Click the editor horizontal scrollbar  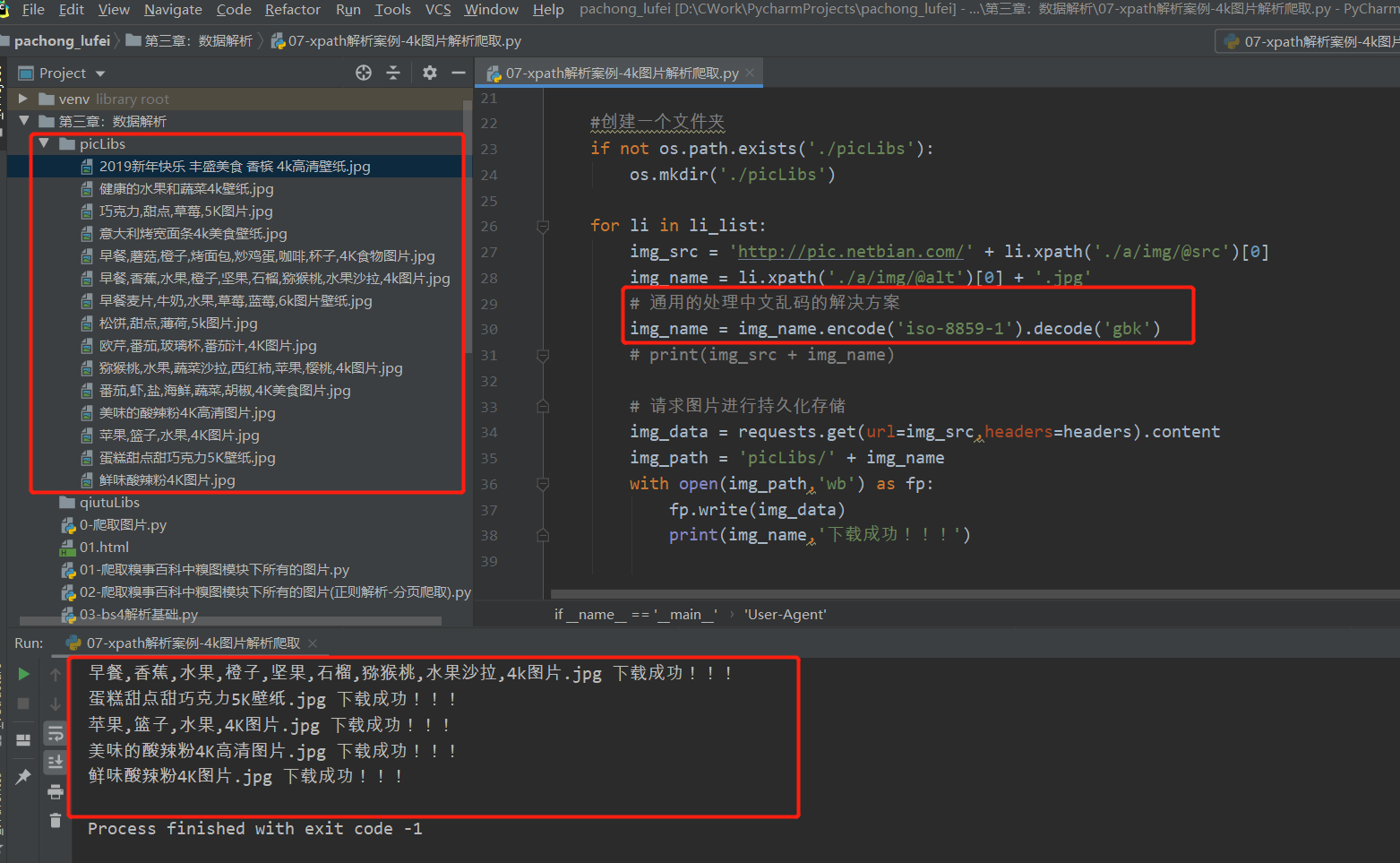[975, 594]
